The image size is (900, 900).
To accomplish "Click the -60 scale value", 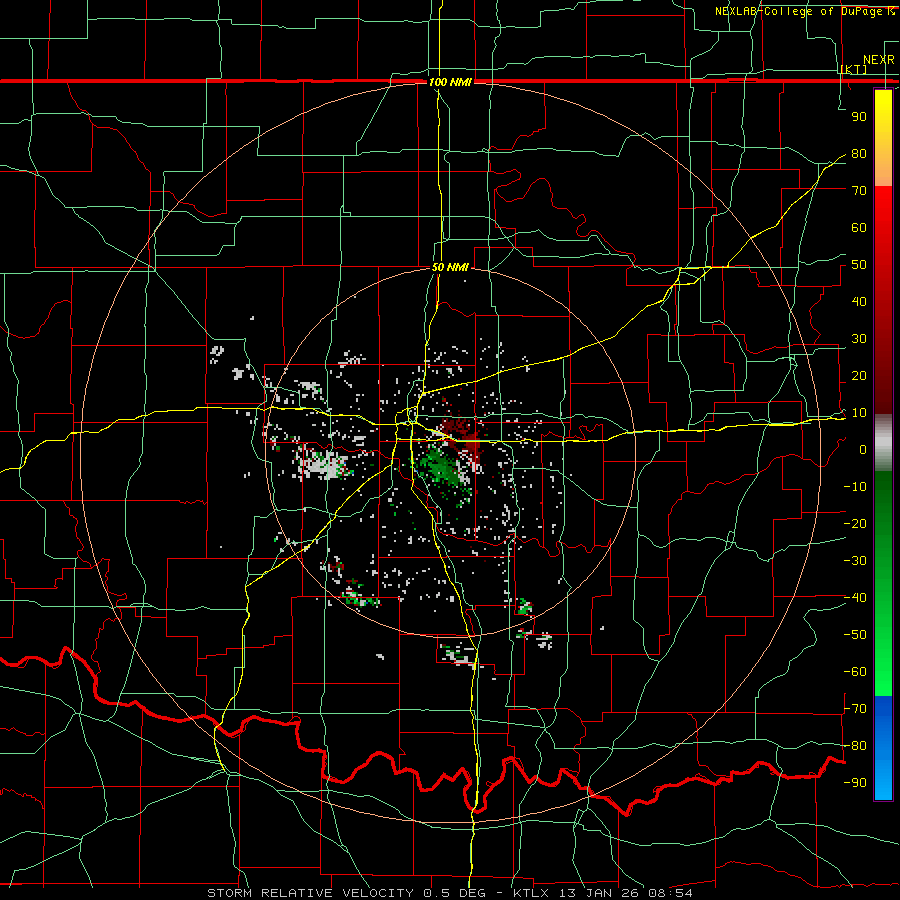I will (x=855, y=672).
